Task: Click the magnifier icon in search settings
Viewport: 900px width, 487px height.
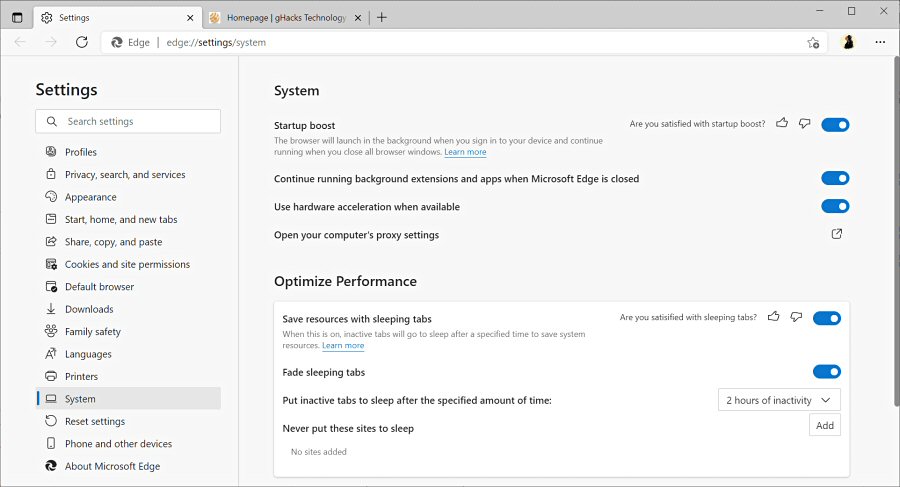Action: (x=52, y=121)
